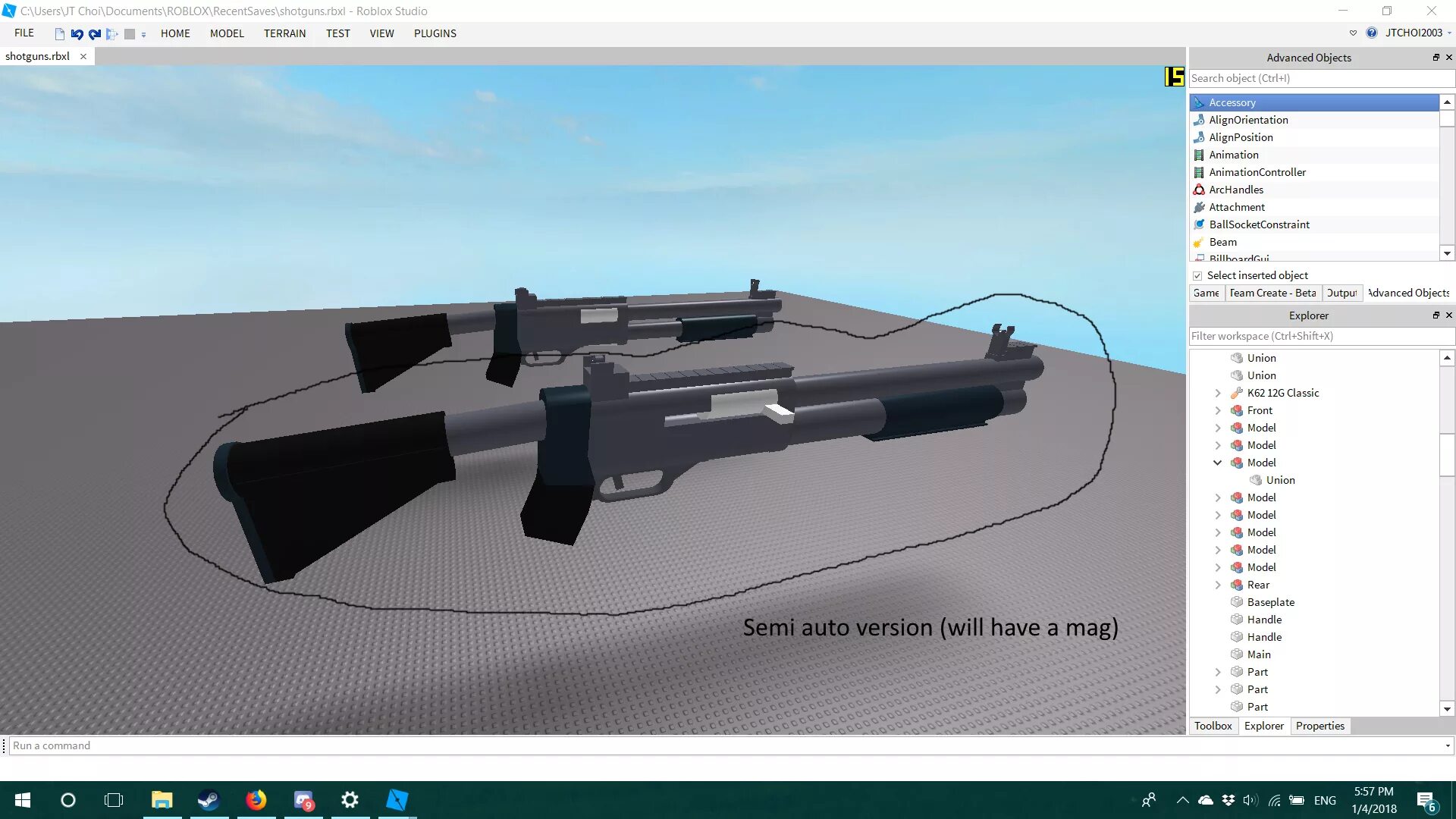The height and width of the screenshot is (819, 1456).
Task: Click the Undo arrow icon
Action: 77,34
